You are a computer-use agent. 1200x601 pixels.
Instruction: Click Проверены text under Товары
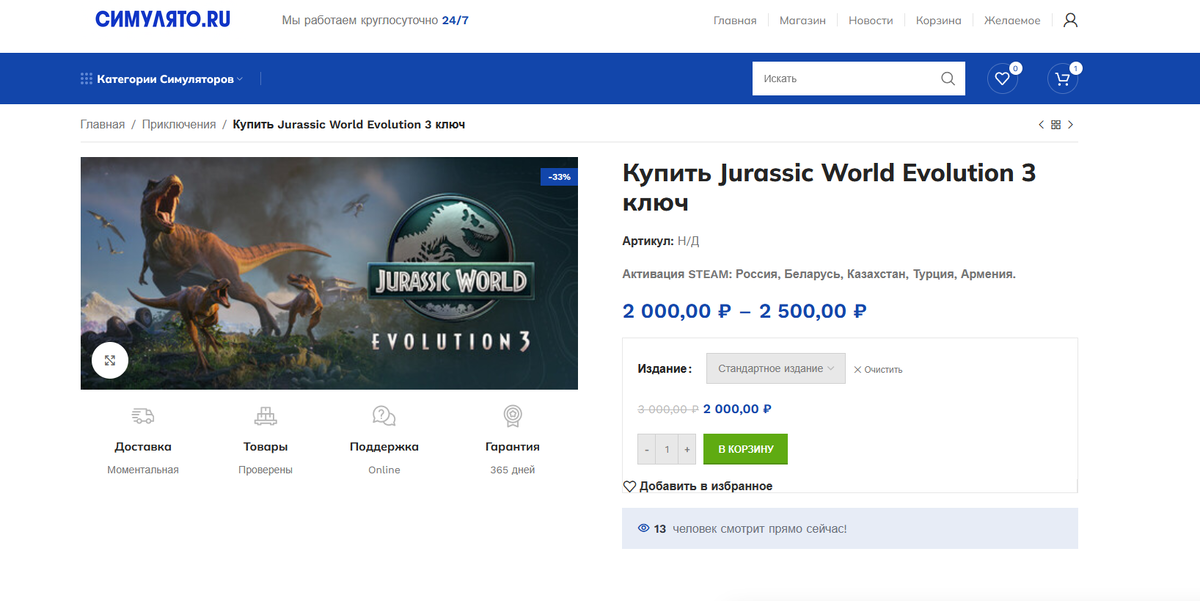pyautogui.click(x=265, y=470)
